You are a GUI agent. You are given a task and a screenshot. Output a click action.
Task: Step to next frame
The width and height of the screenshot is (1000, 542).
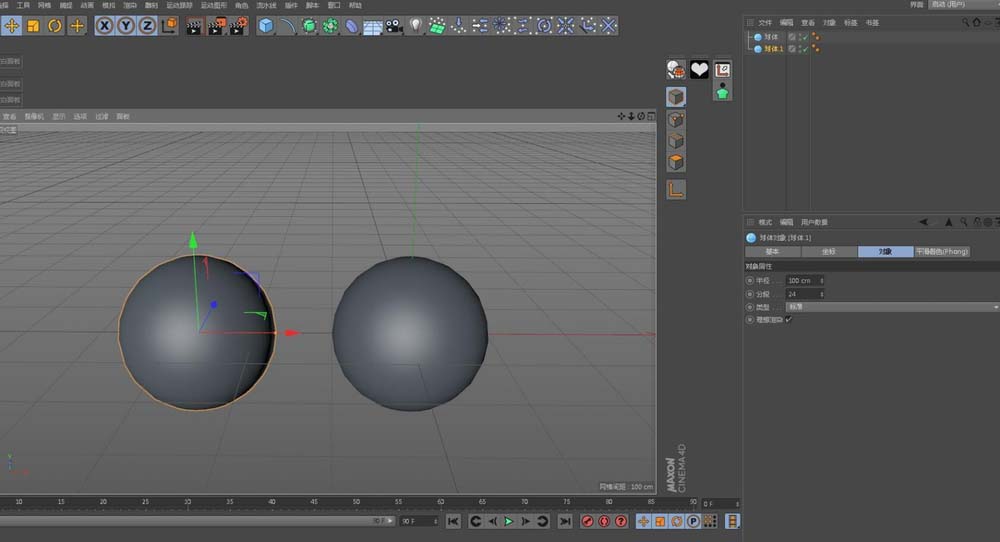[x=525, y=522]
